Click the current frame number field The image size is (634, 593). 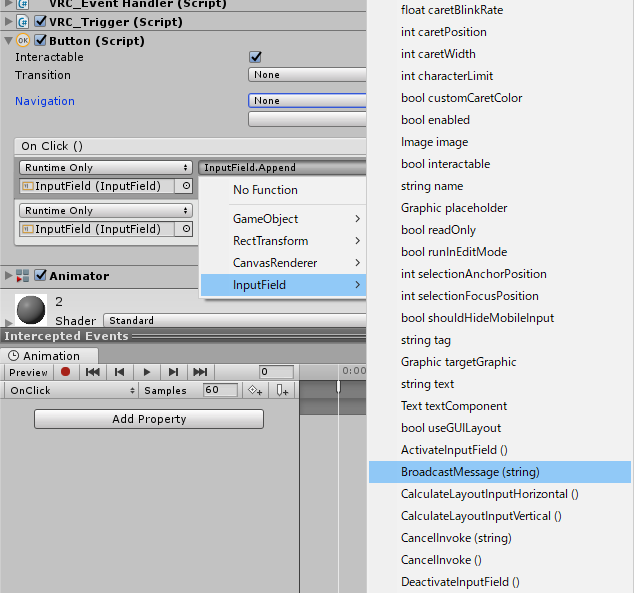[277, 371]
